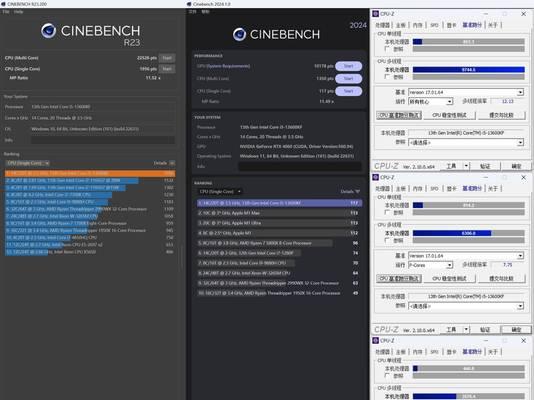This screenshot has height=400, width=534.
Task: Click the app icon of the cut-off CPU-Z window
Action: point(376,340)
